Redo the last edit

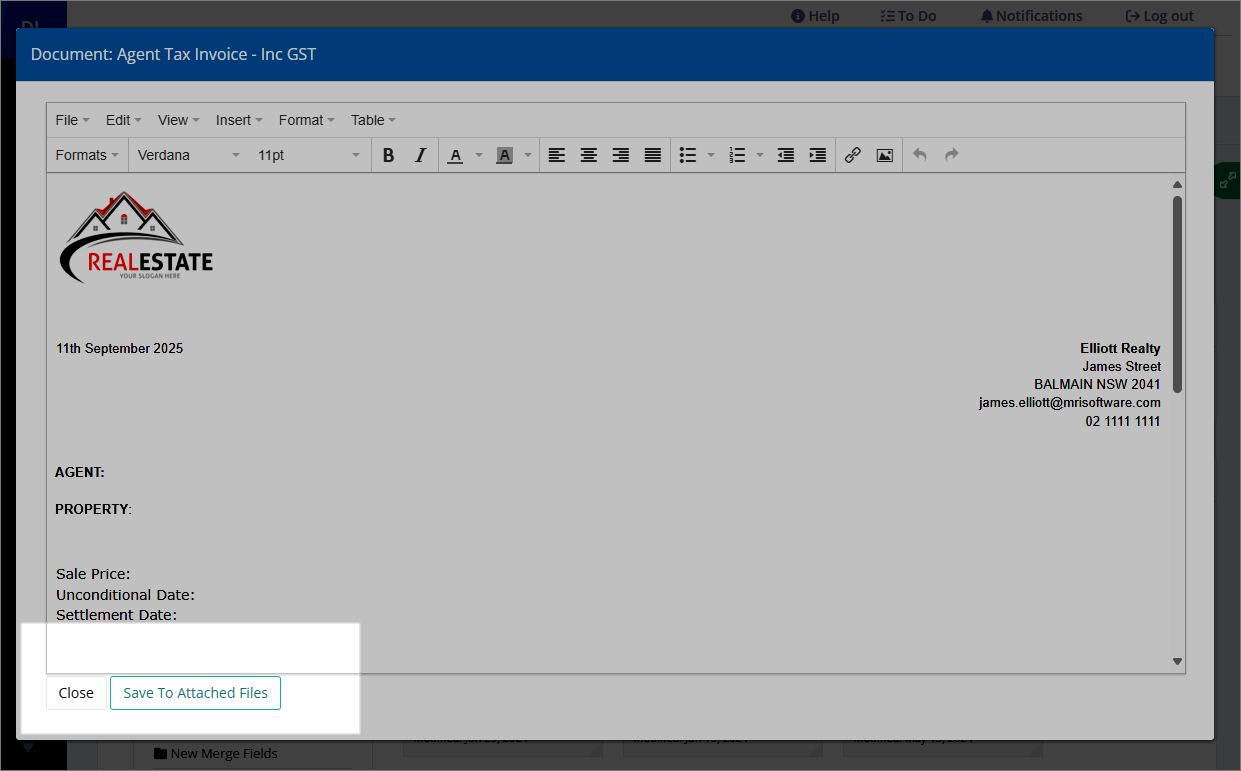(952, 155)
